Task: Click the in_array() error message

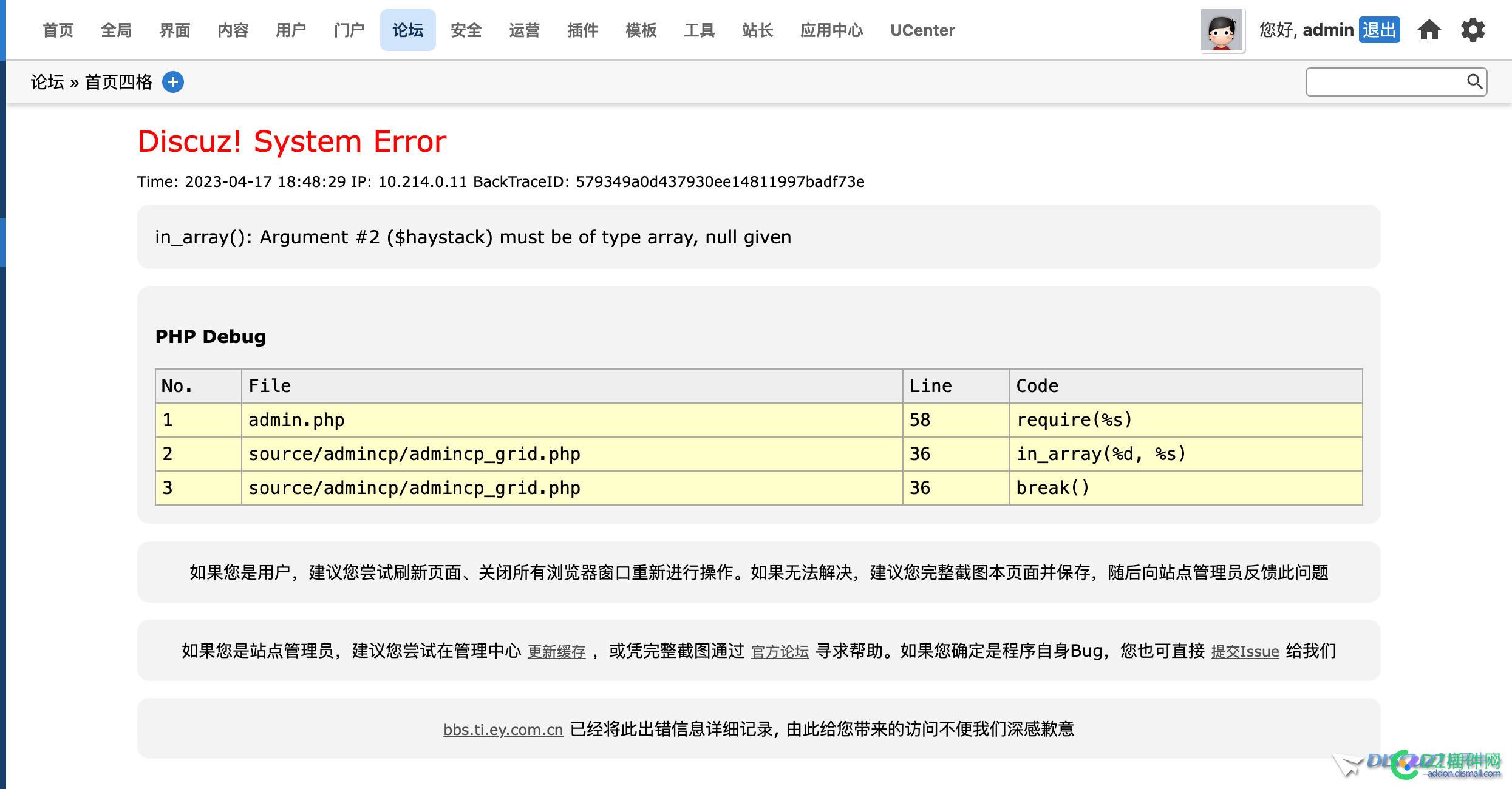Action: pyautogui.click(x=473, y=237)
